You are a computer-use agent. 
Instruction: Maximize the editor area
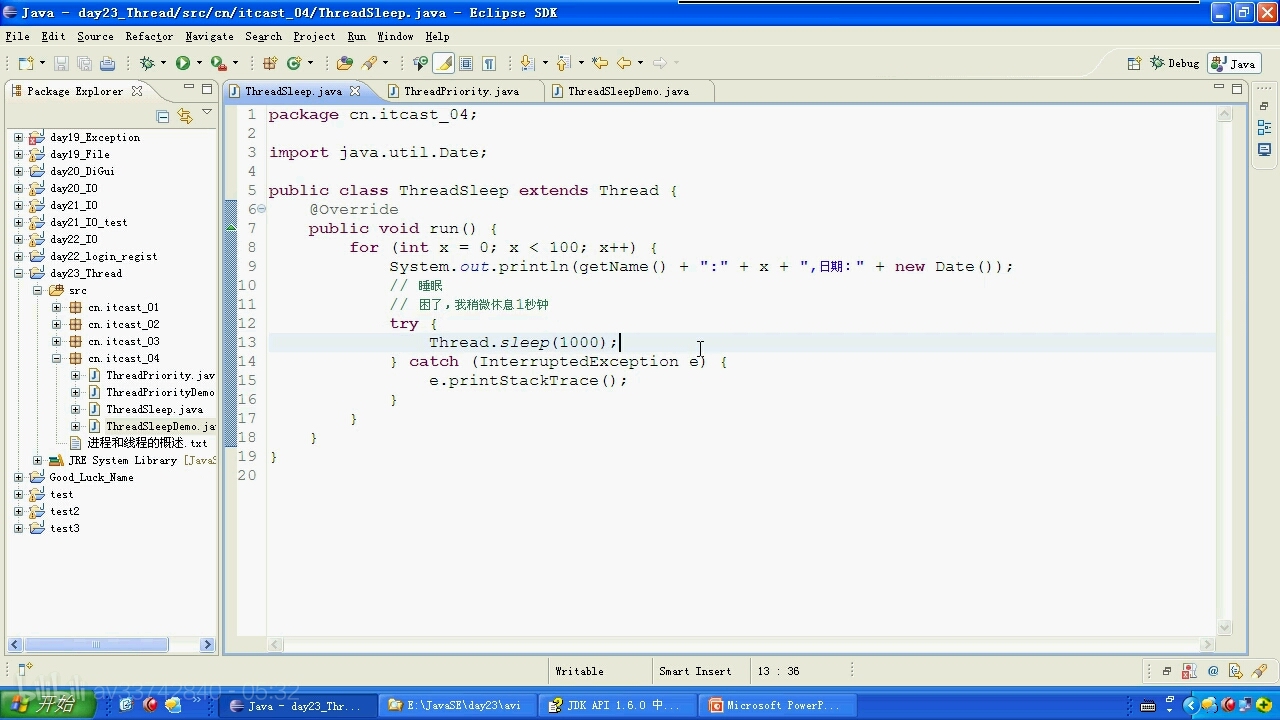tap(1237, 89)
